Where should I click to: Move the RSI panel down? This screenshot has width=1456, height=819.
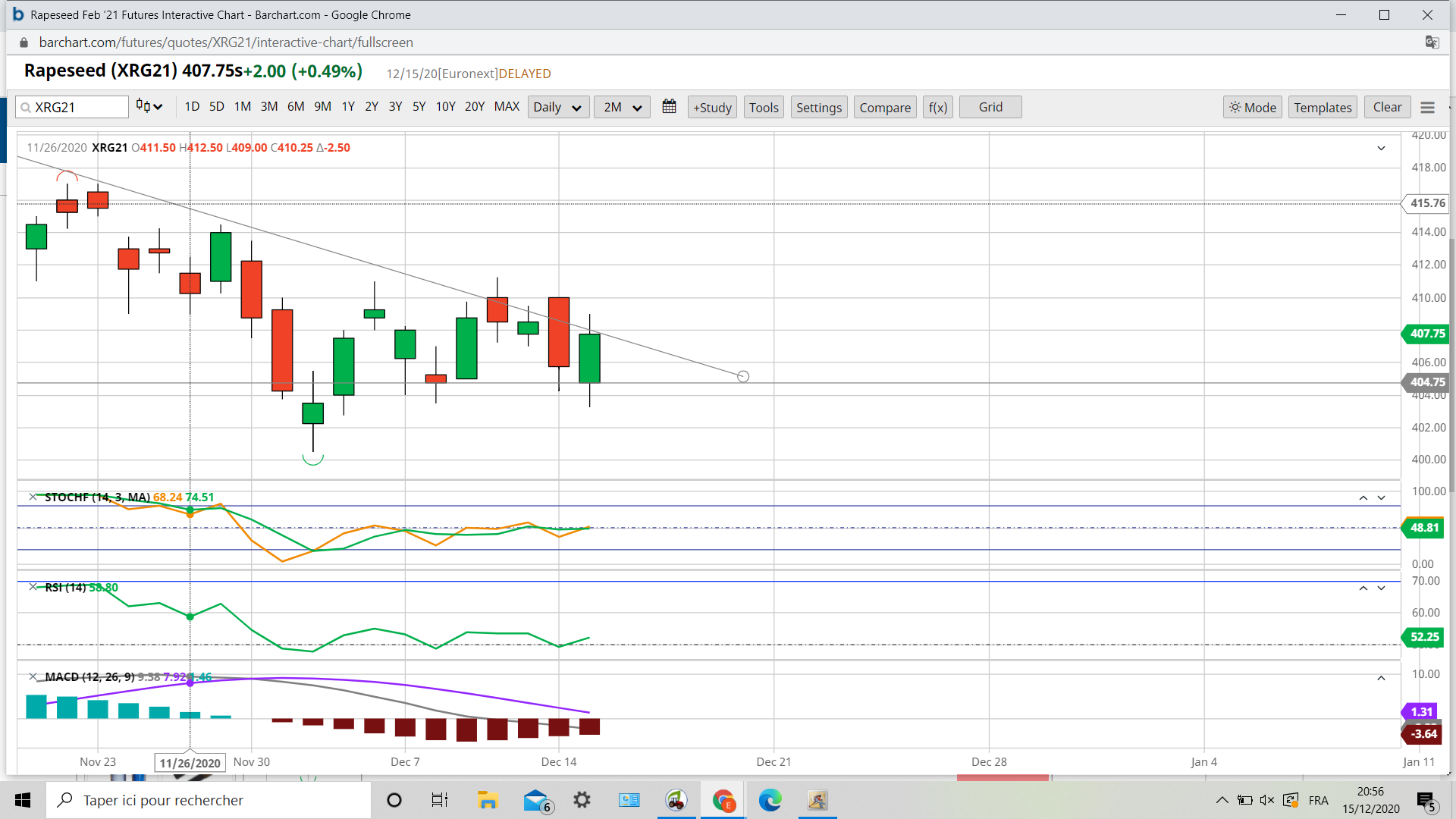1381,588
